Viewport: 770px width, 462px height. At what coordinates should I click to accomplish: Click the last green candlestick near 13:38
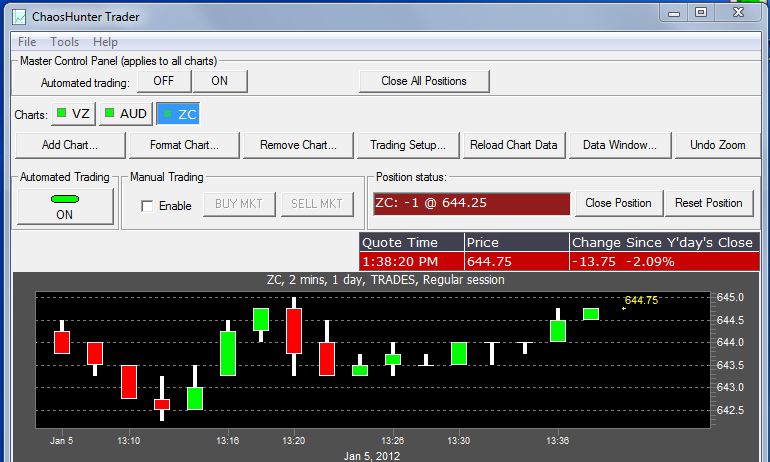(x=591, y=314)
